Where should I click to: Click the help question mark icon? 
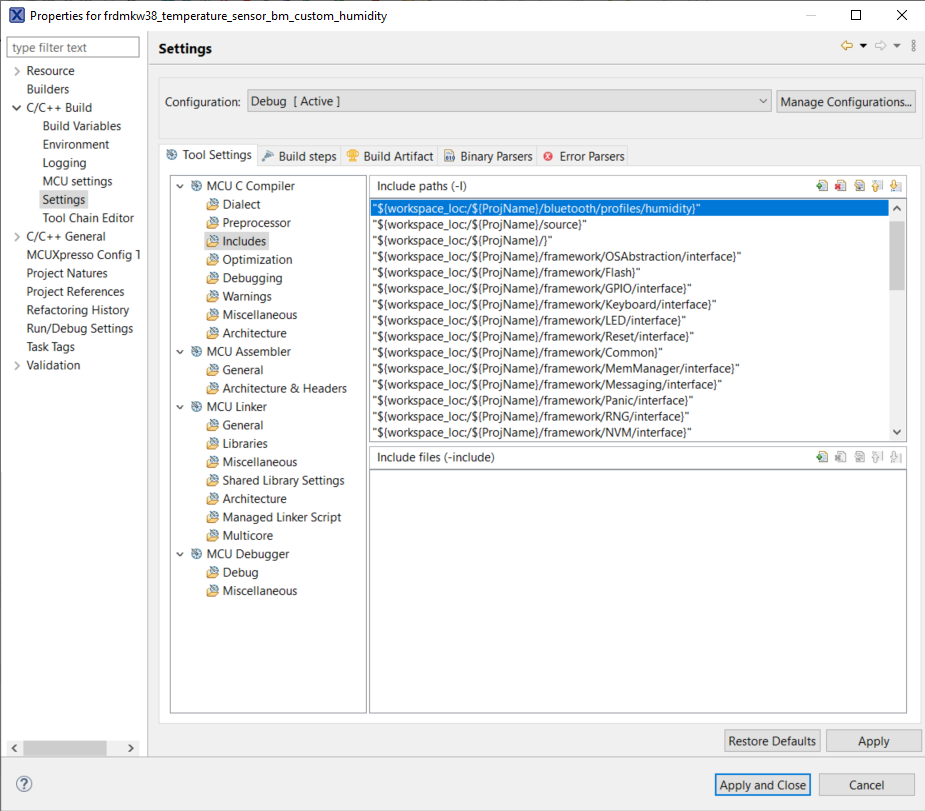pyautogui.click(x=22, y=784)
